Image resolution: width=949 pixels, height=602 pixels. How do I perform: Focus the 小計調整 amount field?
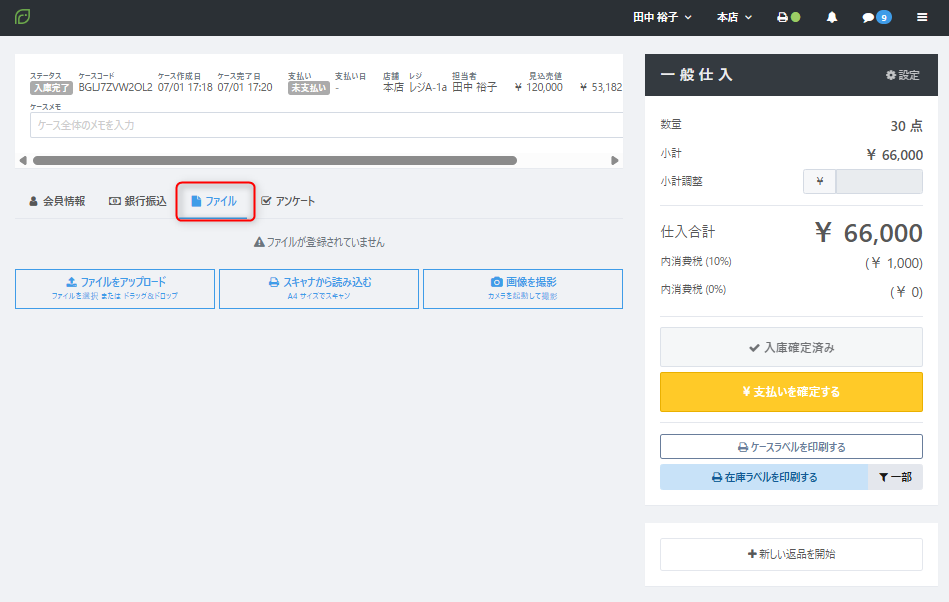point(879,182)
